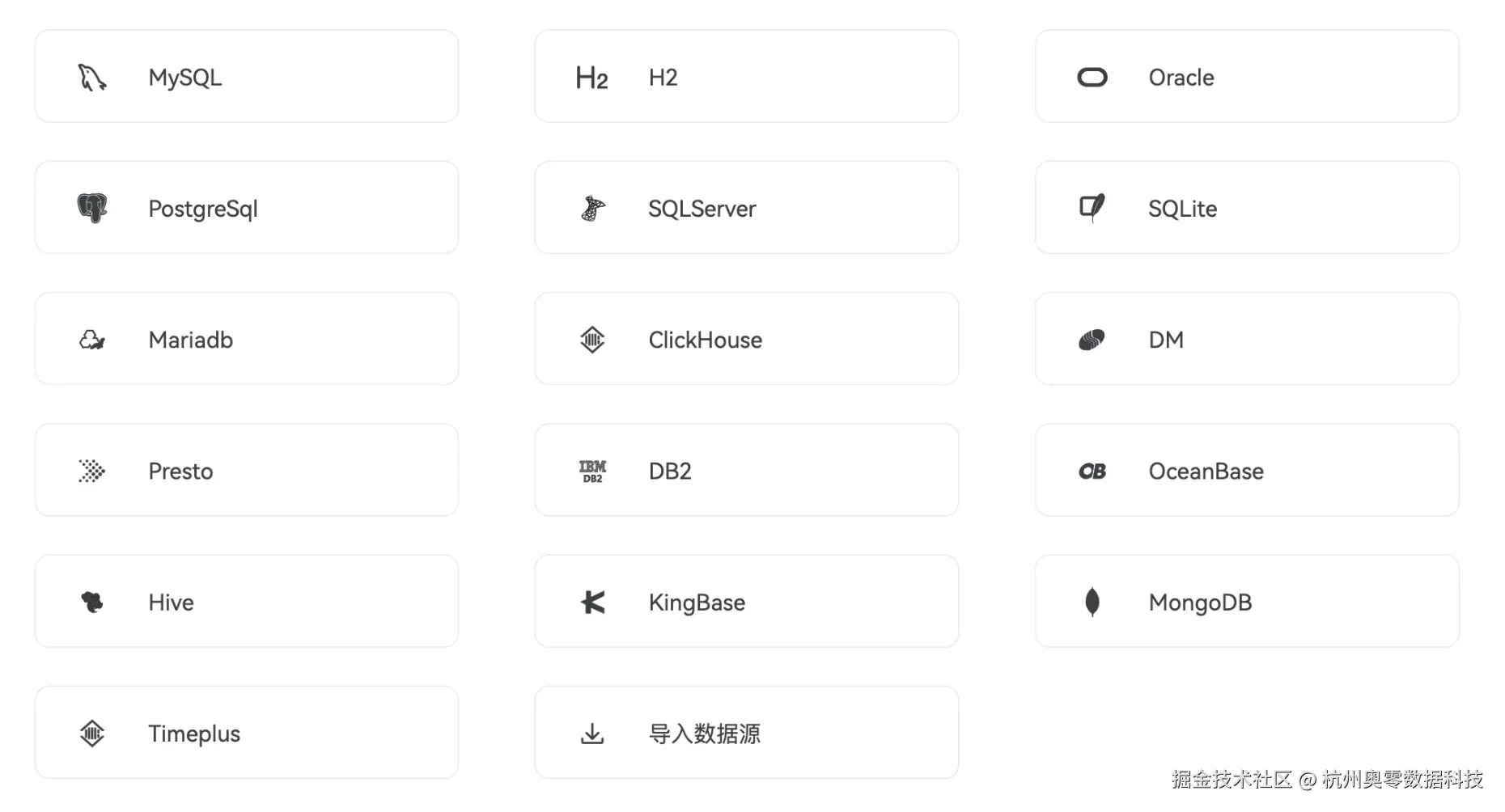This screenshot has height=812, width=1505.
Task: Click the DM database logo icon
Action: click(1092, 340)
